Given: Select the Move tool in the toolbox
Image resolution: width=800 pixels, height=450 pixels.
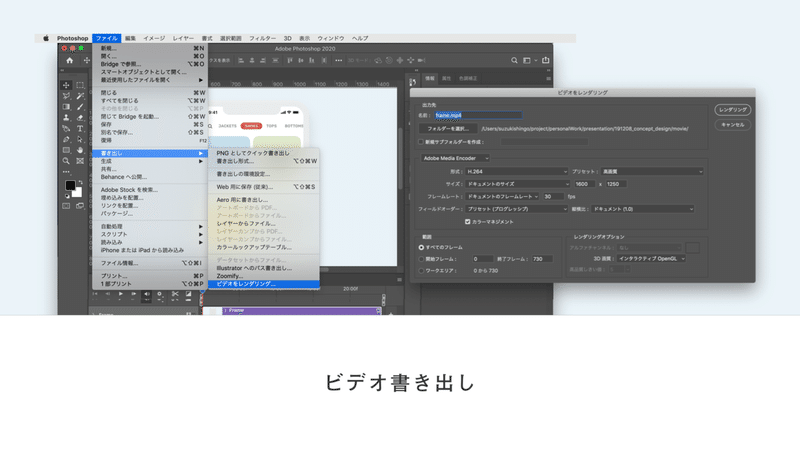Looking at the screenshot, I should (x=66, y=85).
